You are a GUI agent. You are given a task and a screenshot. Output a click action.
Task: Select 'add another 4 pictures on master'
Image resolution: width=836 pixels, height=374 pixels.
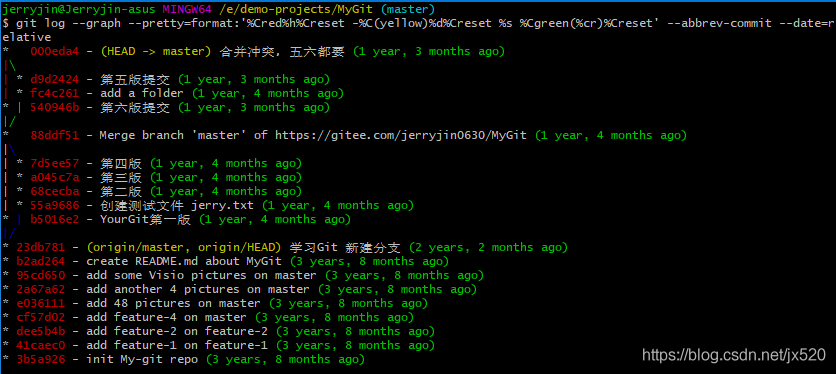coord(197,289)
